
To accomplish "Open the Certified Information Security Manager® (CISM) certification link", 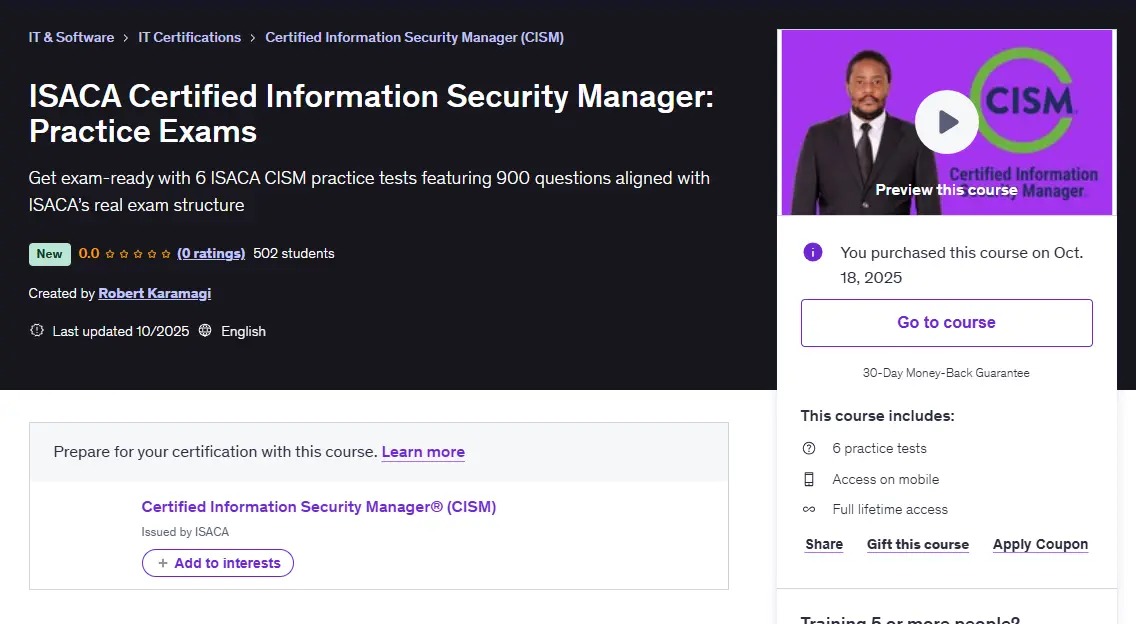I will (x=319, y=507).
